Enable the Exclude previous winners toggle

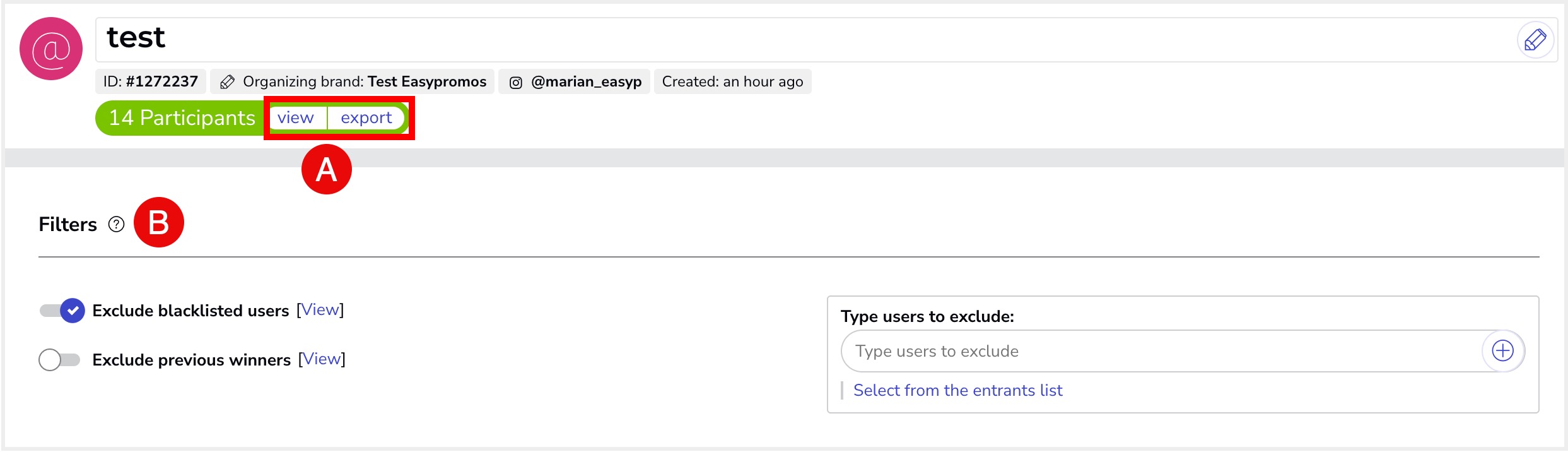pyautogui.click(x=59, y=360)
